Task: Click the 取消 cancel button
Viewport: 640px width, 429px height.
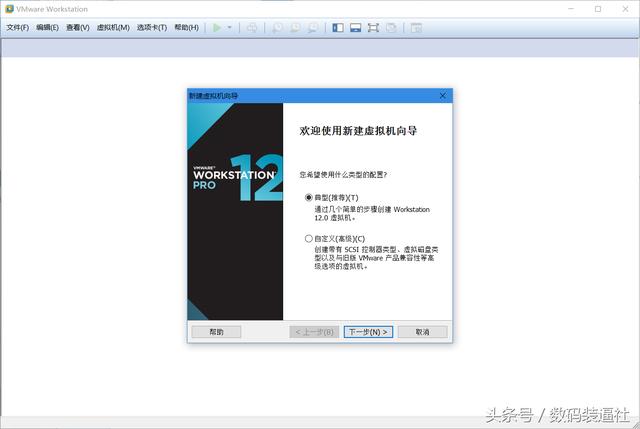Action: coord(422,332)
